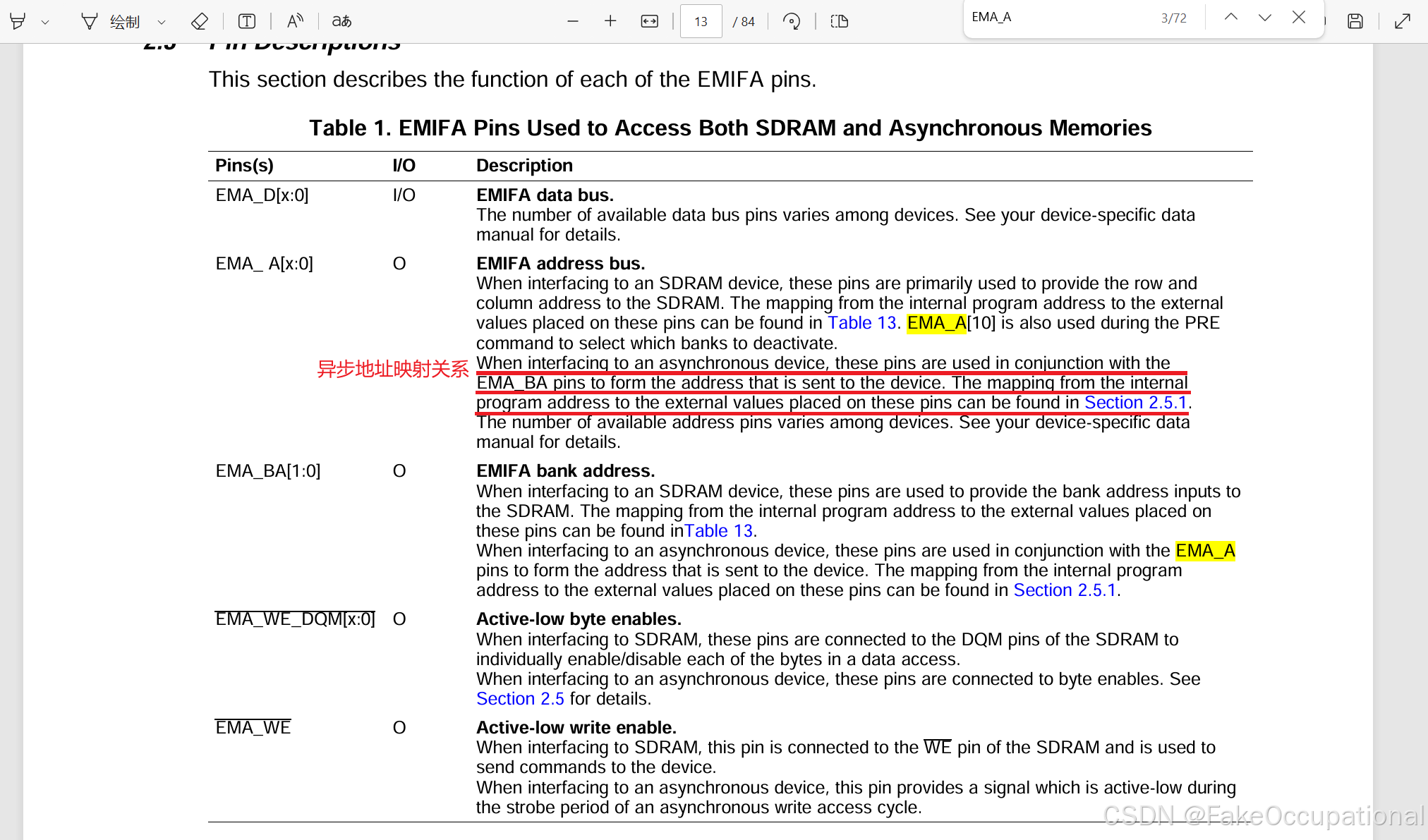Viewport: 1428px width, 840px height.
Task: Close the find bar
Action: click(x=1299, y=17)
